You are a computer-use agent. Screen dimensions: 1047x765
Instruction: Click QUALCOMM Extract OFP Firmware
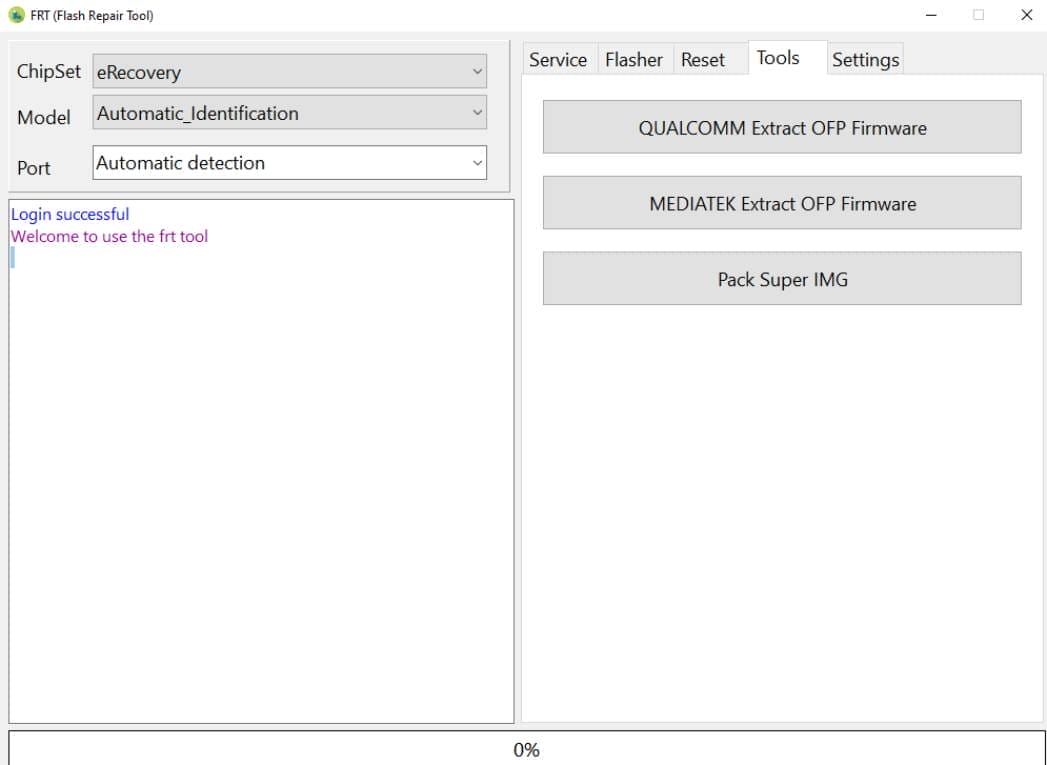782,127
